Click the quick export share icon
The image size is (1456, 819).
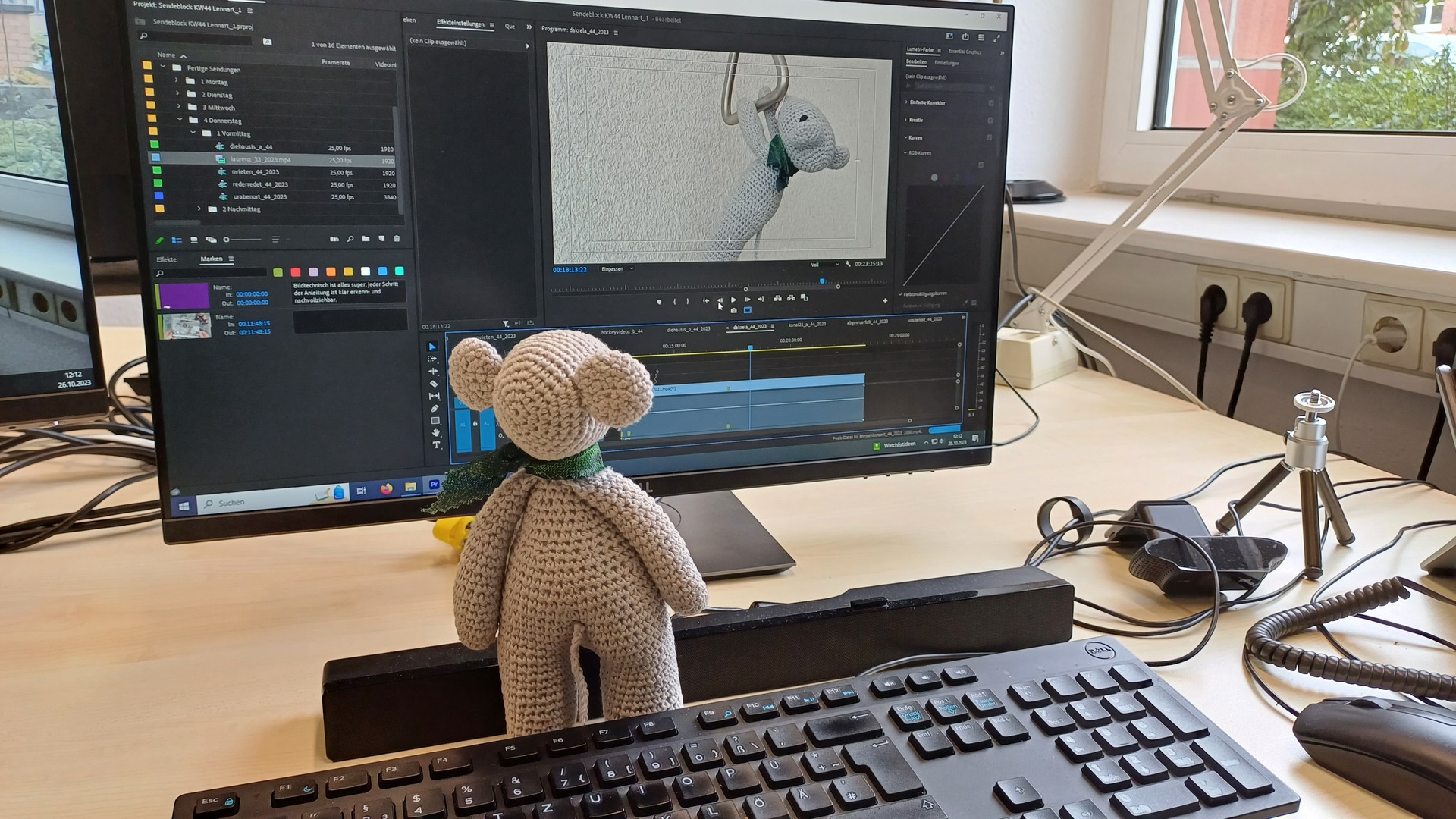pyautogui.click(x=965, y=36)
